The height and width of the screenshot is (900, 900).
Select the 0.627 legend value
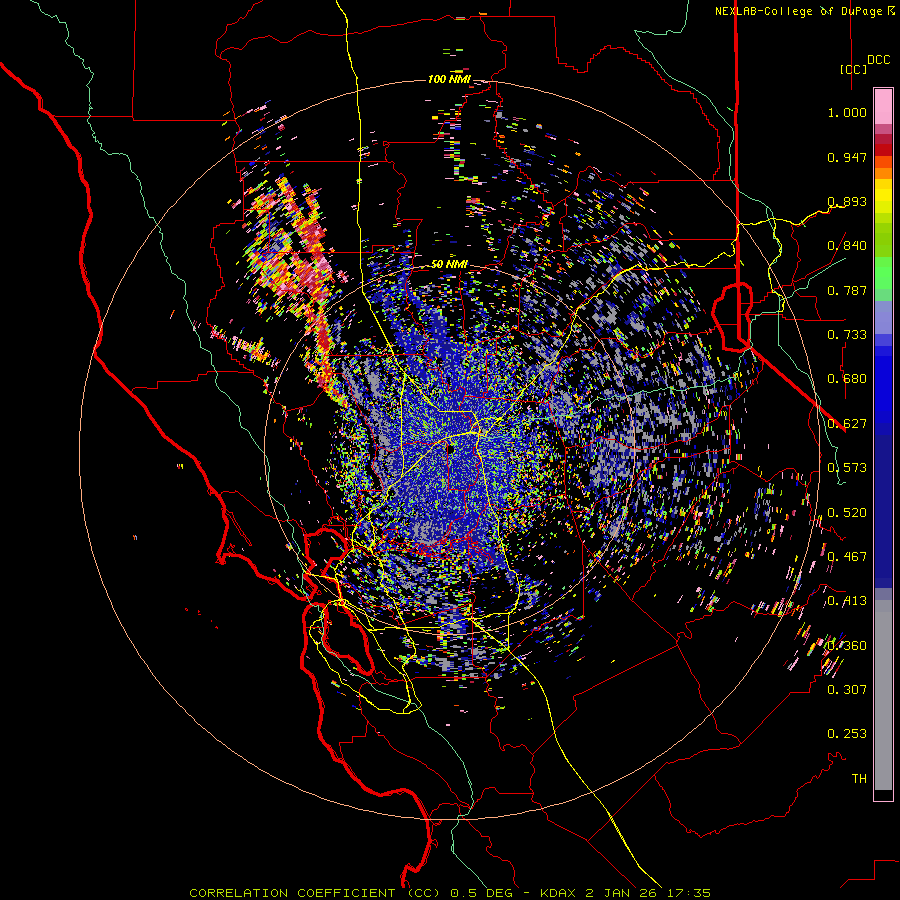pos(847,424)
